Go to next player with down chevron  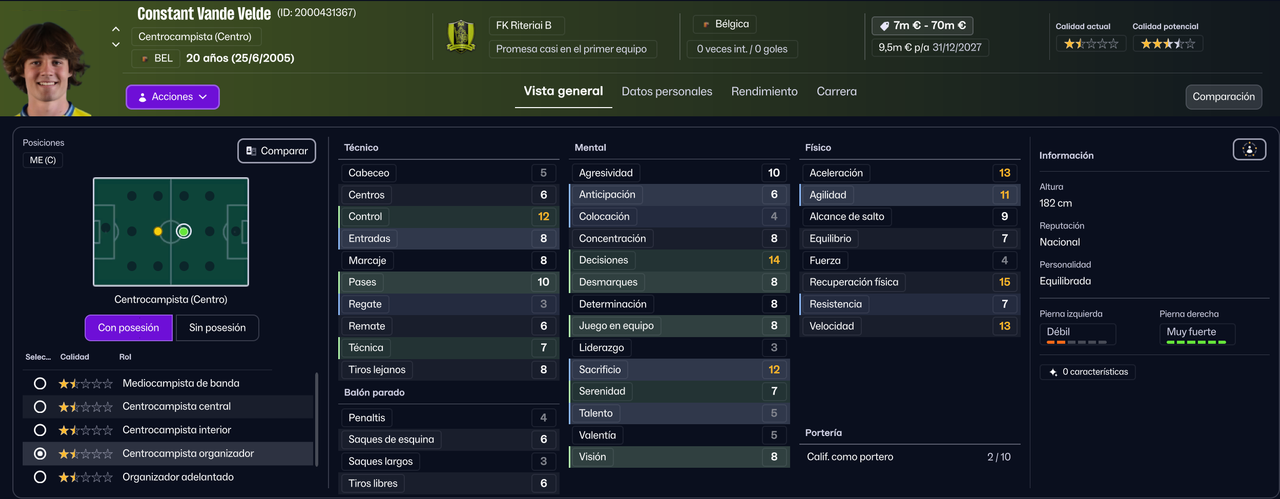(x=116, y=43)
